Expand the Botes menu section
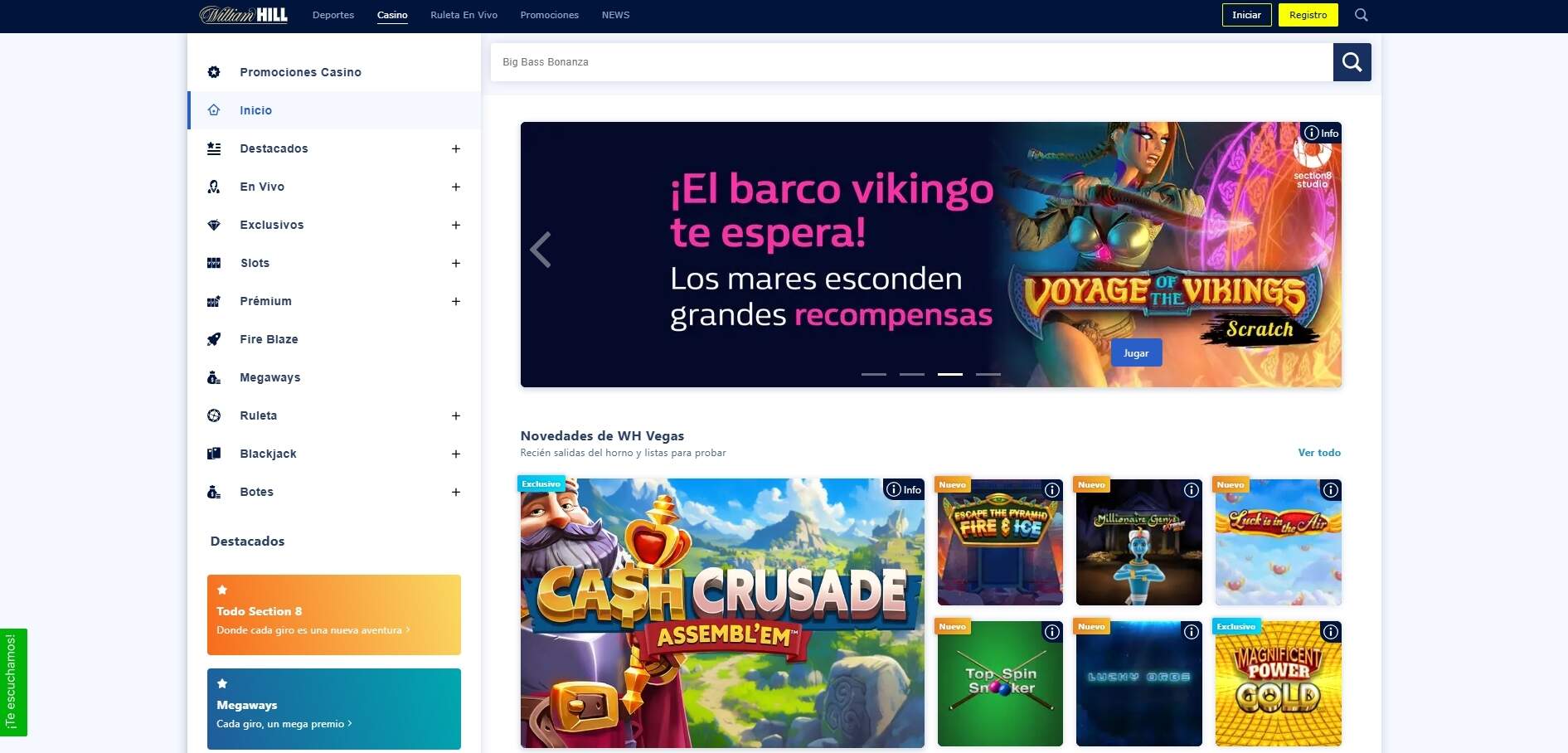The image size is (1568, 753). [455, 492]
